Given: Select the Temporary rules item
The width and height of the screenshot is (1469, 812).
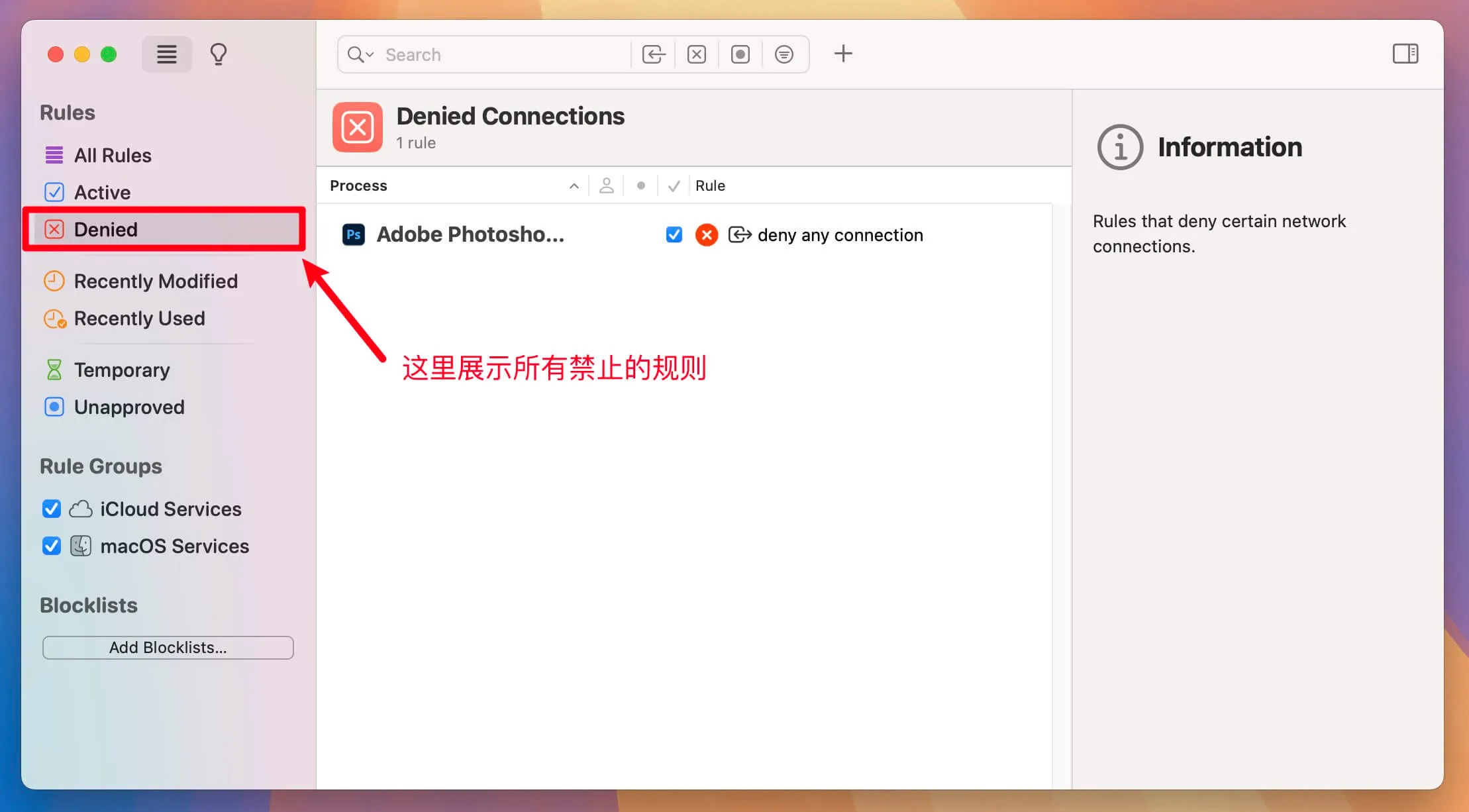Looking at the screenshot, I should (122, 370).
